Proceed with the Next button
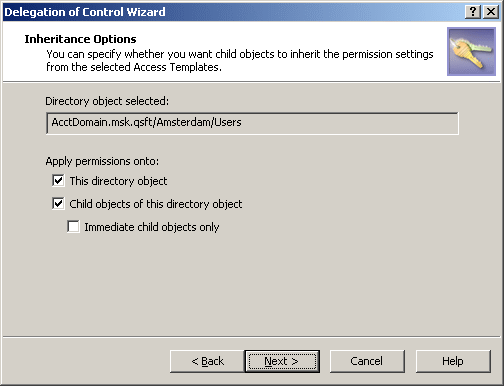The width and height of the screenshot is (504, 386). point(282,361)
